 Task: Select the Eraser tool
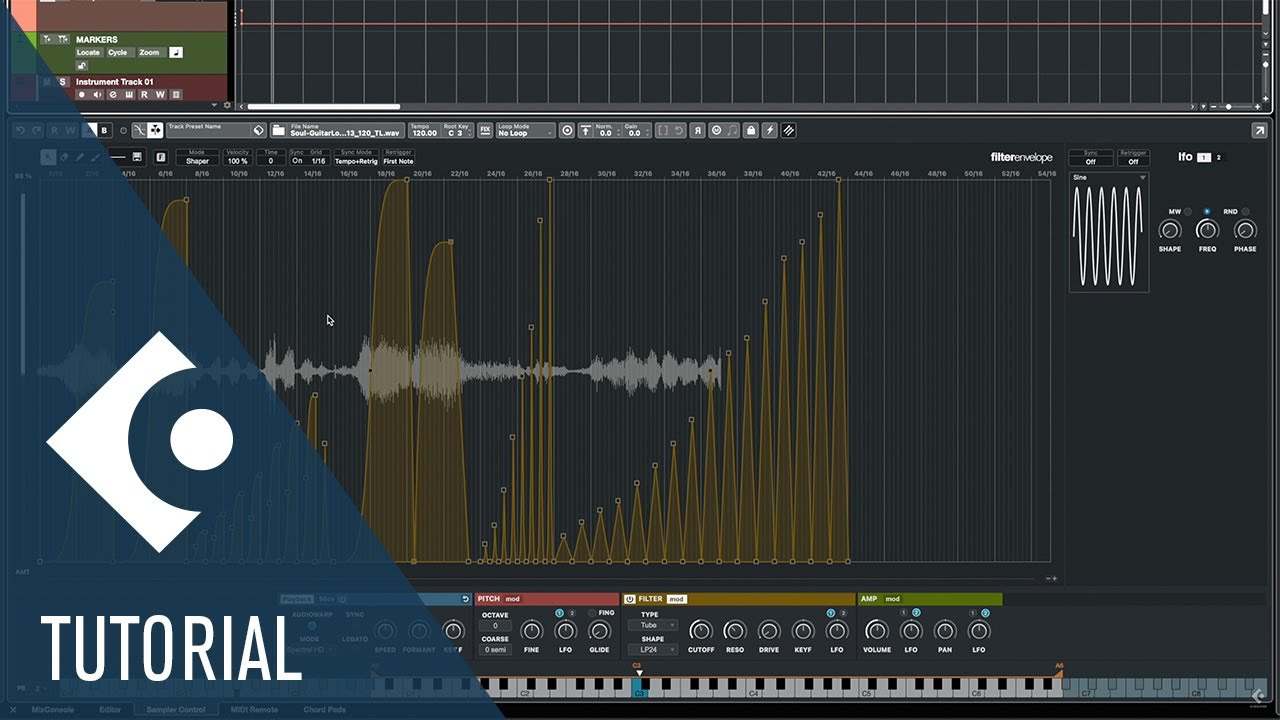(64, 157)
